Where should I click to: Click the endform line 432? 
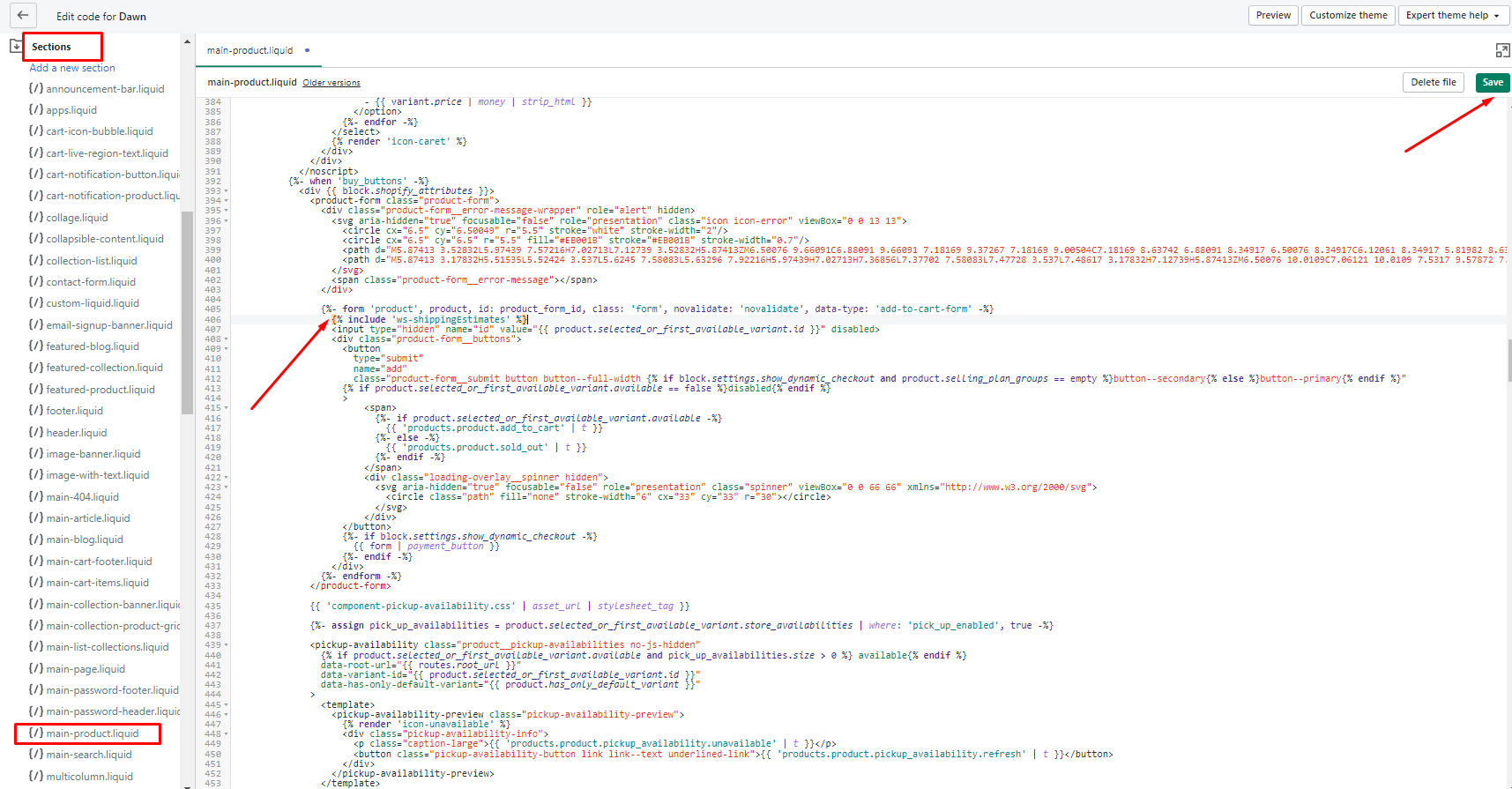point(361,576)
